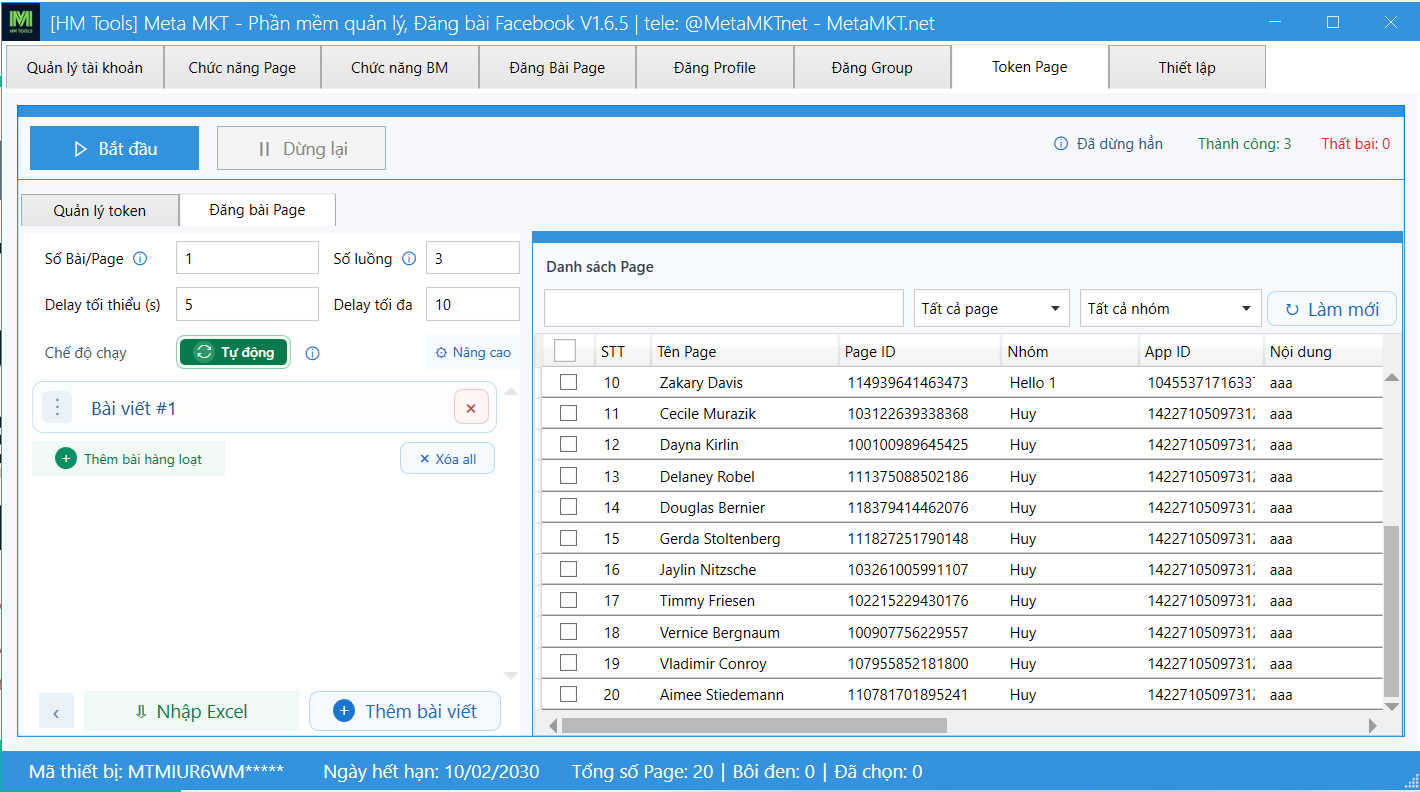Image resolution: width=1420 pixels, height=792 pixels.
Task: Switch to the Quản lý token sub-tab
Action: tap(100, 210)
